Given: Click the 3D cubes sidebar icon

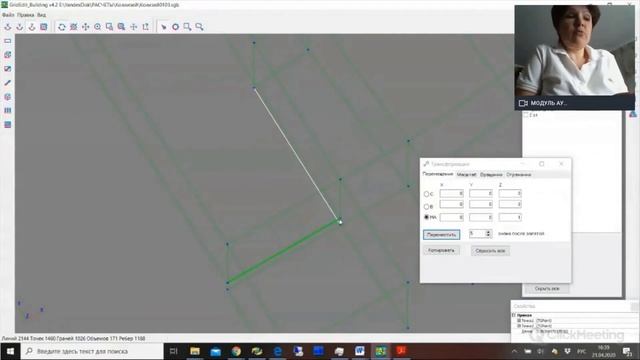Looking at the screenshot, I should click(x=7, y=55).
